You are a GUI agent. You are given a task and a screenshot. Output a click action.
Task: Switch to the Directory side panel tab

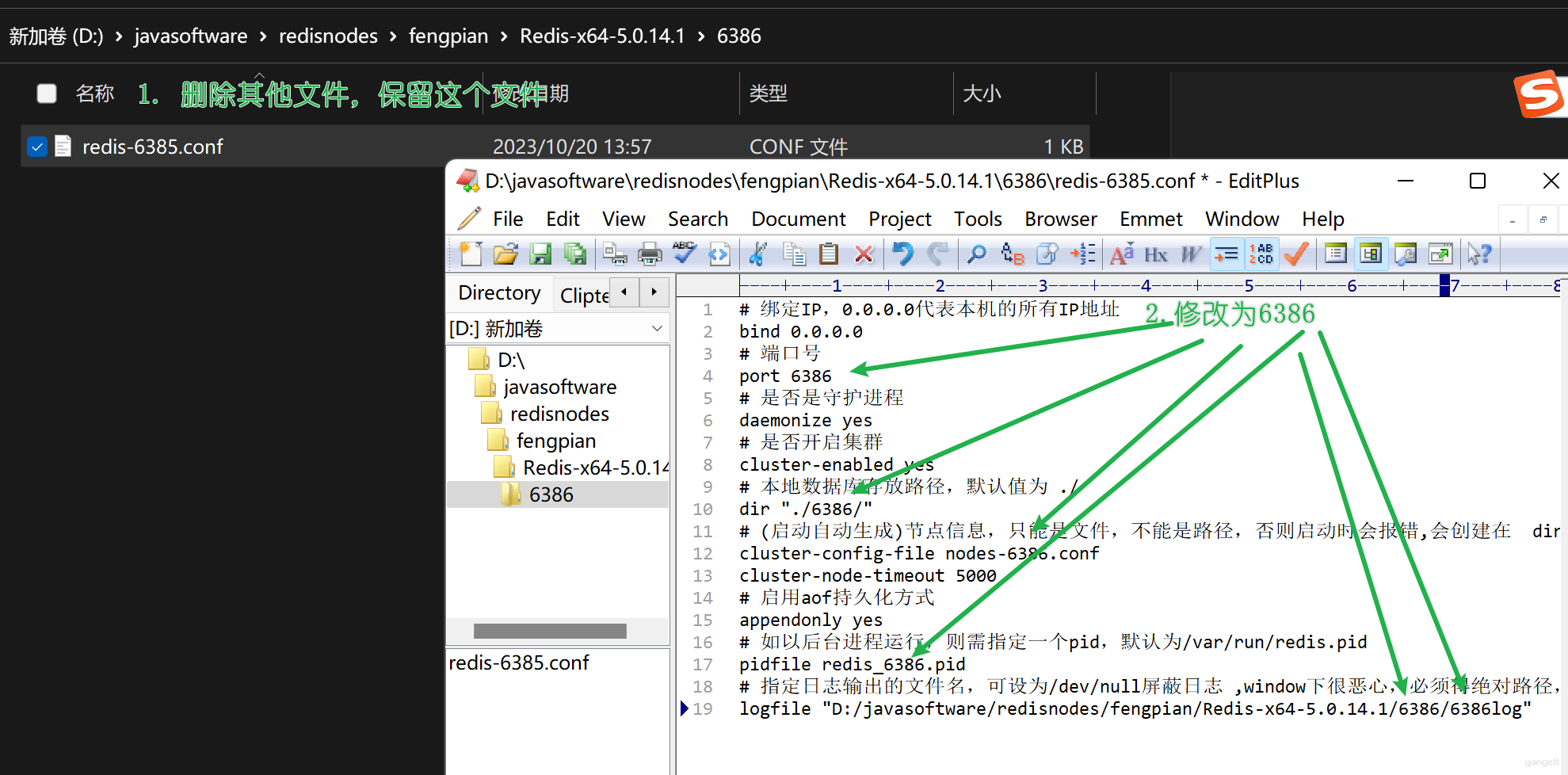499,292
